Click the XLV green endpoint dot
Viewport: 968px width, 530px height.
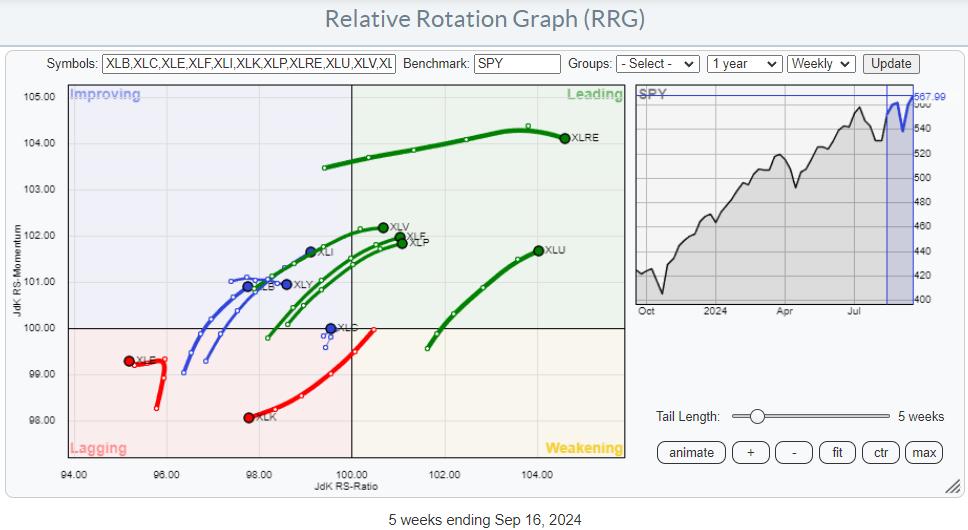click(383, 227)
